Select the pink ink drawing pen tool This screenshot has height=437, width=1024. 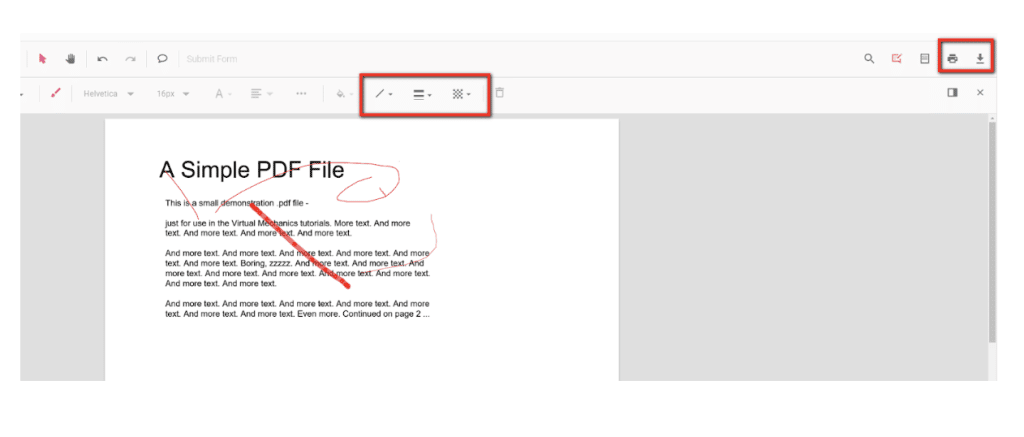56,93
